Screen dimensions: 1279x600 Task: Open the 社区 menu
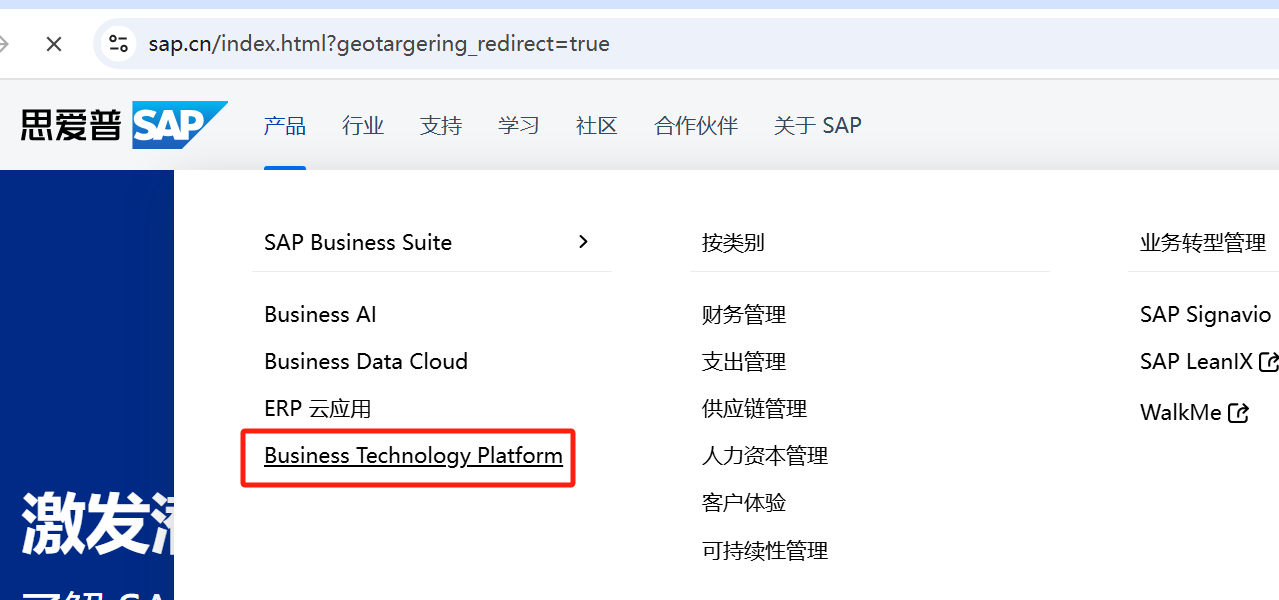pos(597,125)
